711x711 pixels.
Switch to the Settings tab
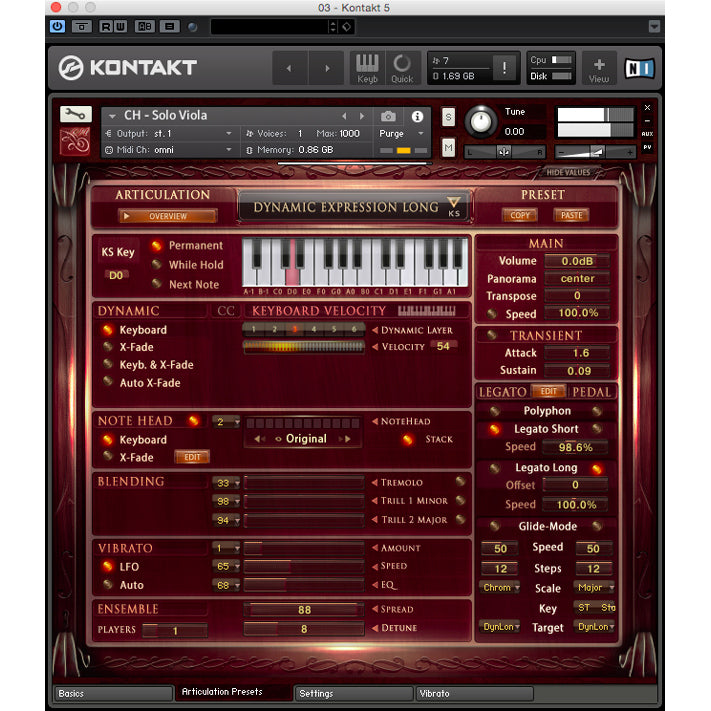coord(354,693)
